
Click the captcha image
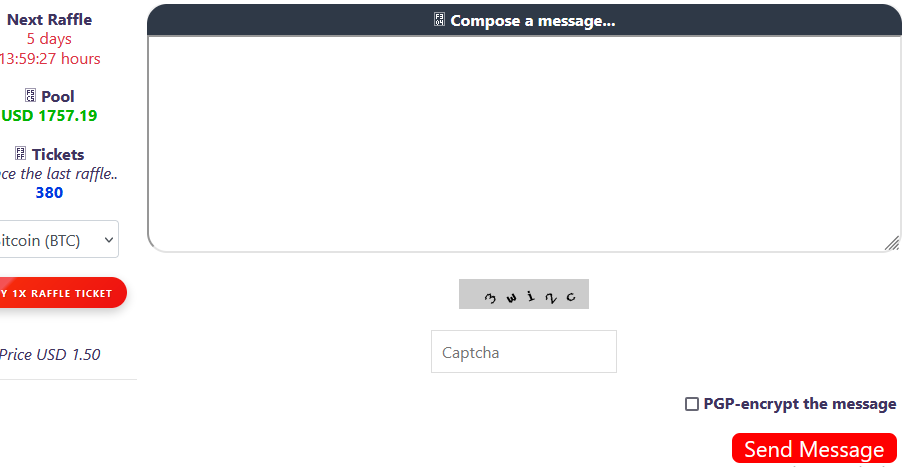(523, 294)
